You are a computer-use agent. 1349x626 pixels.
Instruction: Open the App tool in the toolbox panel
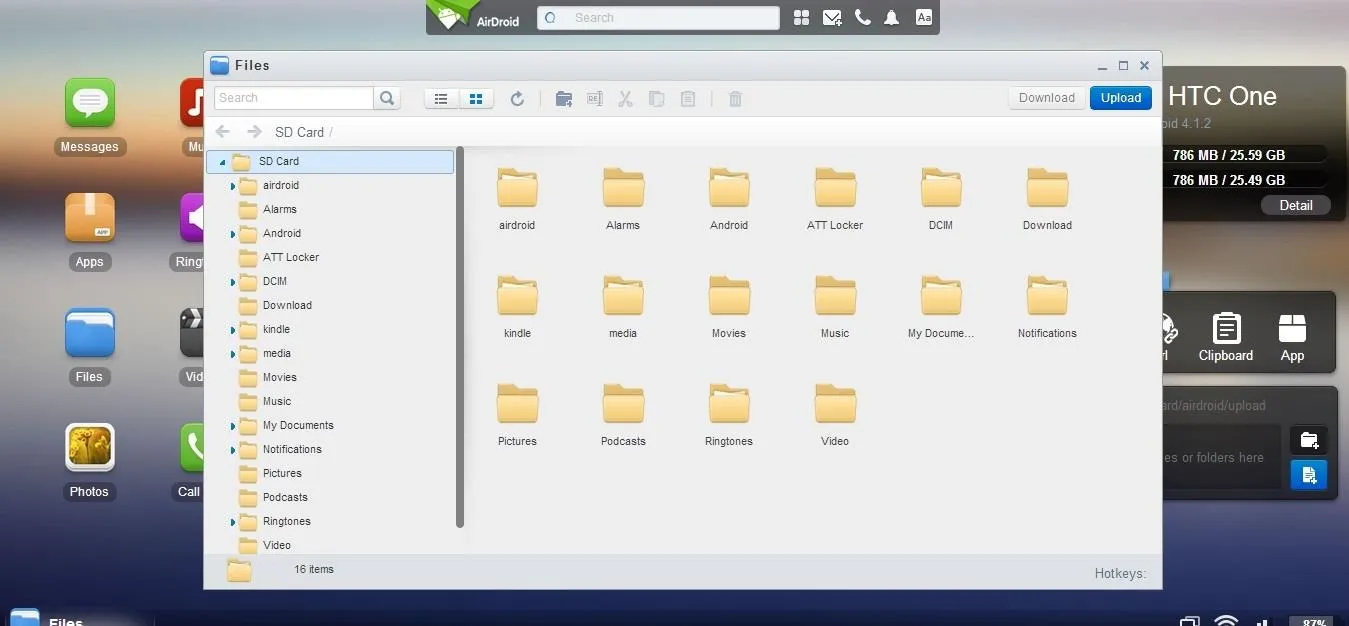pyautogui.click(x=1292, y=337)
